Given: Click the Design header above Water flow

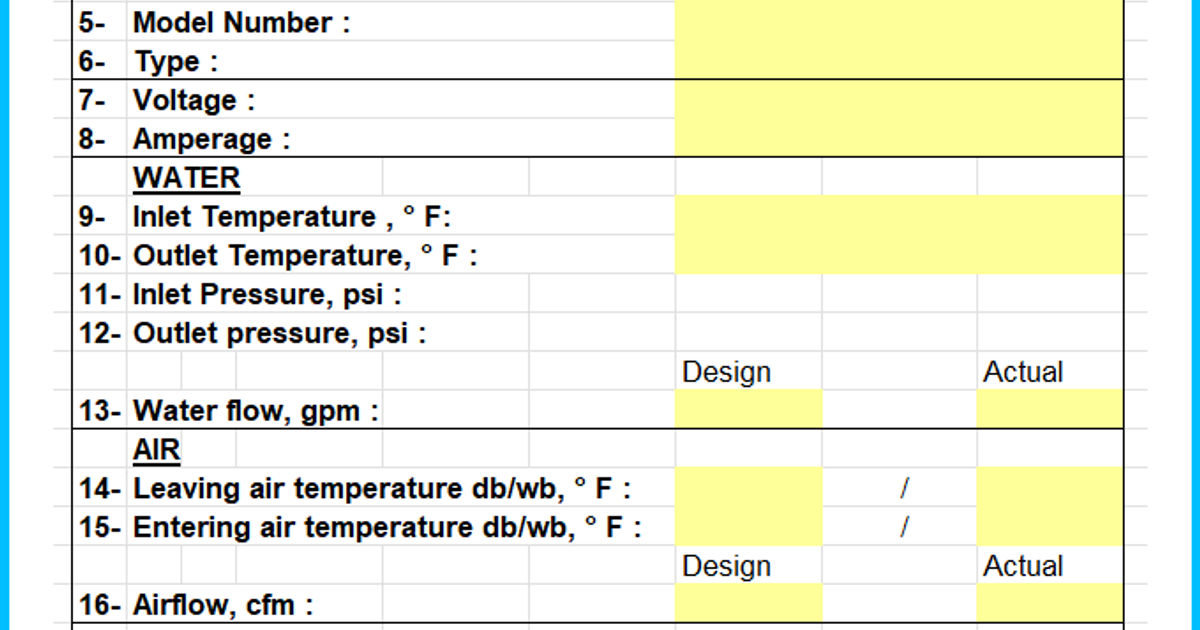Looking at the screenshot, I should 726,372.
